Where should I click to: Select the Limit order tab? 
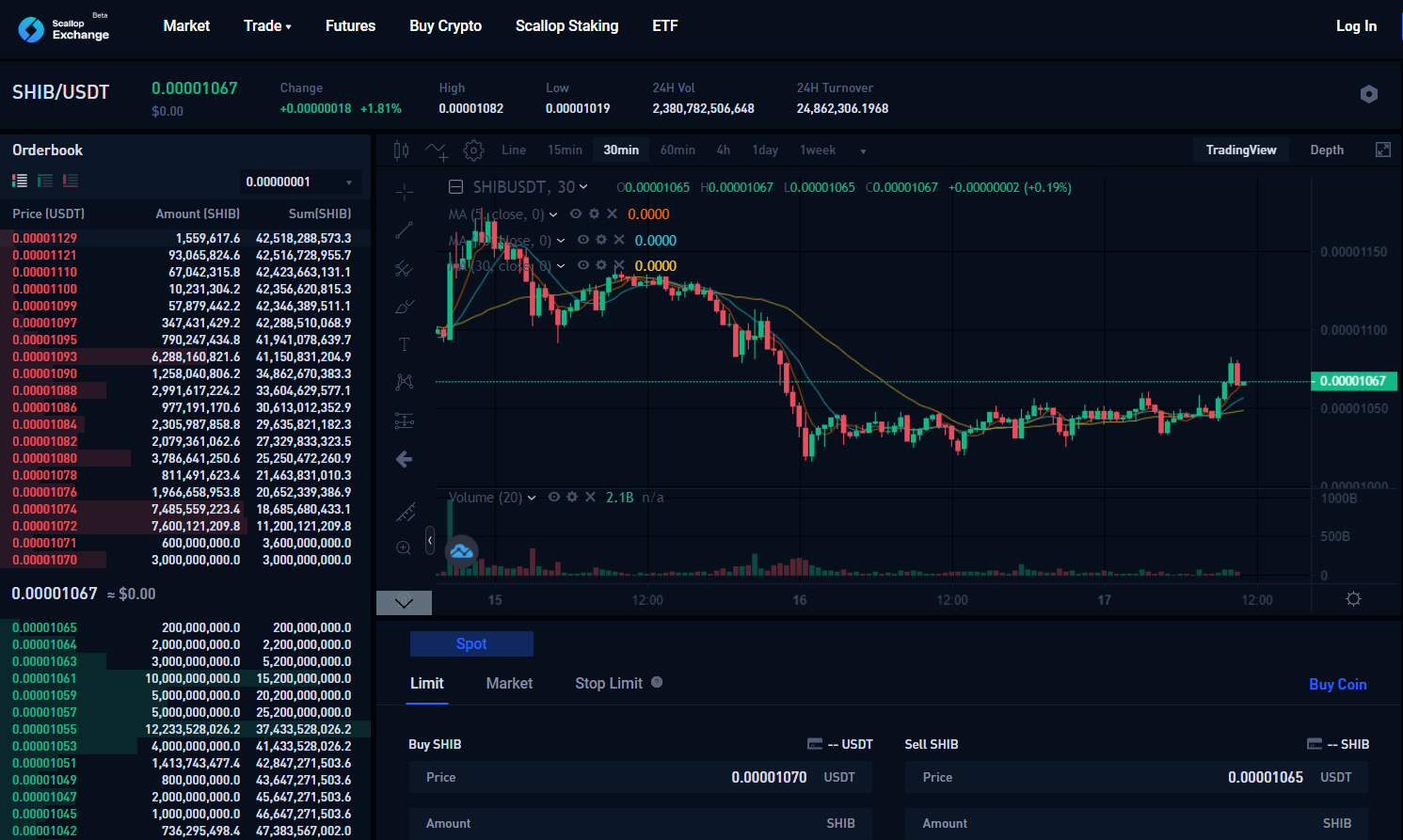point(427,684)
